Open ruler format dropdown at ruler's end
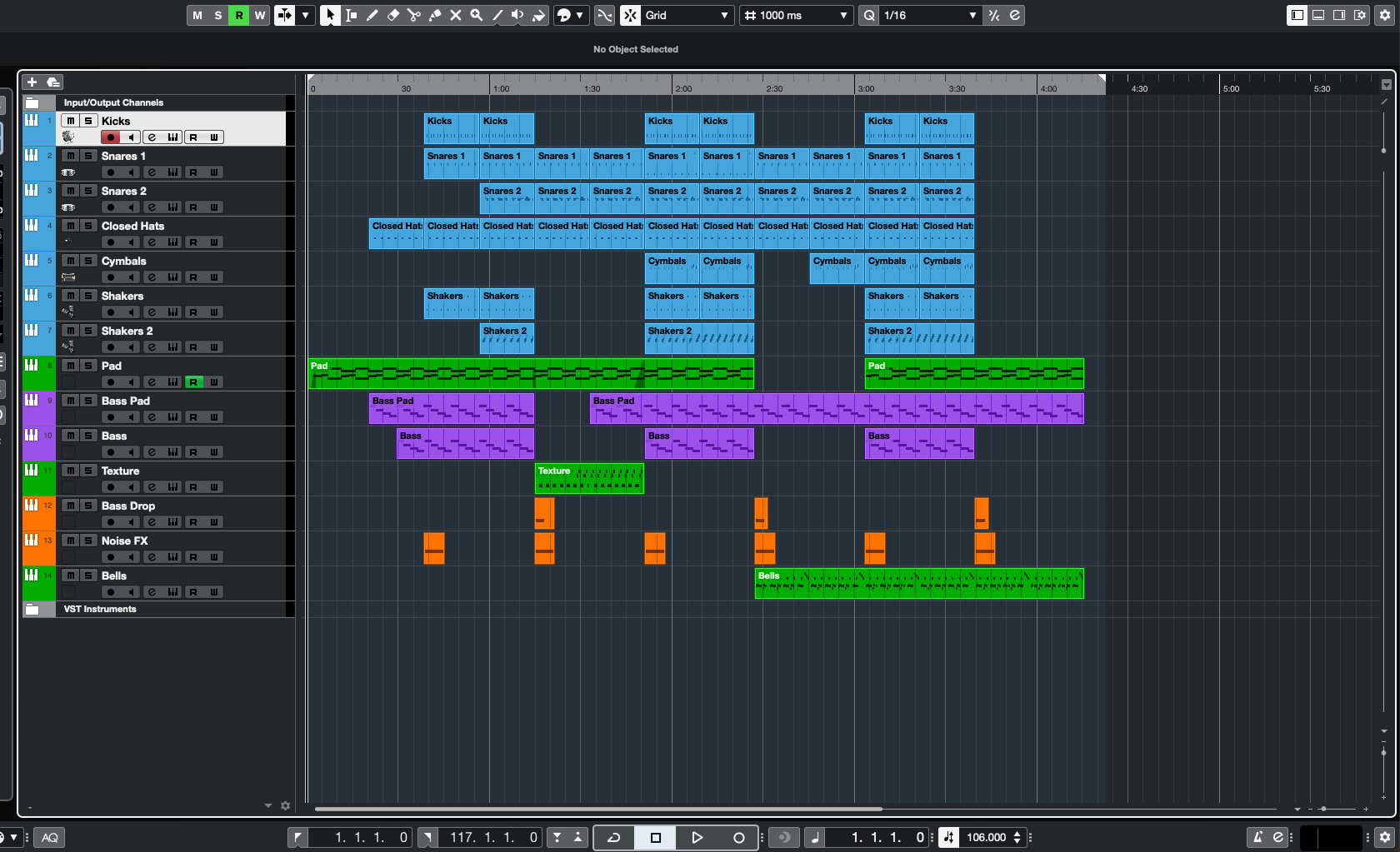Viewport: 1400px width, 852px height. [x=1387, y=84]
